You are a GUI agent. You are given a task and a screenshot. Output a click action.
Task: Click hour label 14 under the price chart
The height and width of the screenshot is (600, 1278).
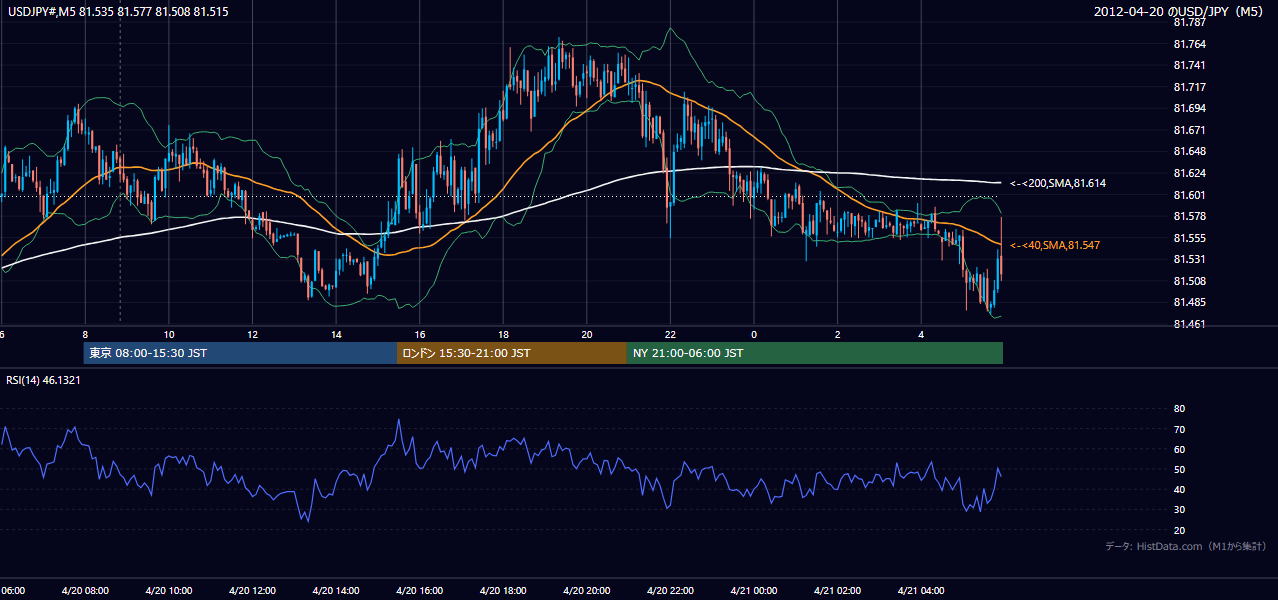(336, 334)
